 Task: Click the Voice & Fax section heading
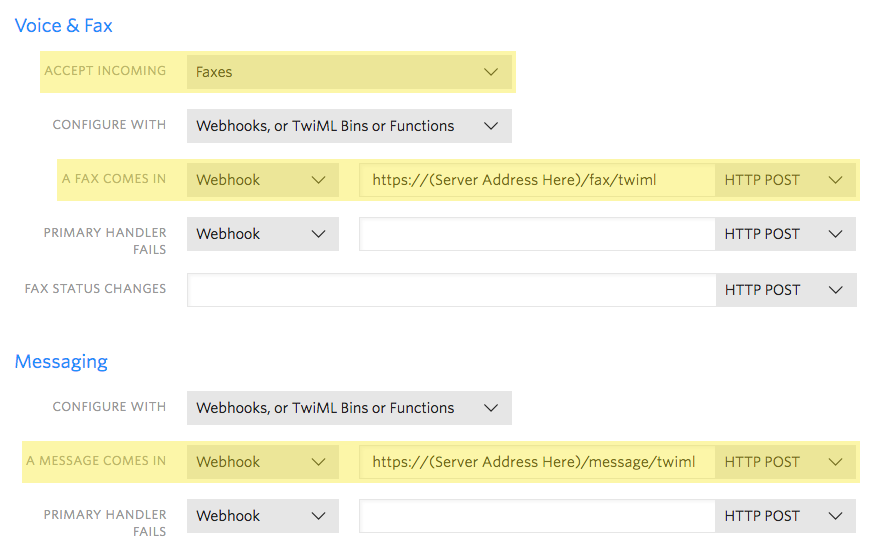coord(64,26)
